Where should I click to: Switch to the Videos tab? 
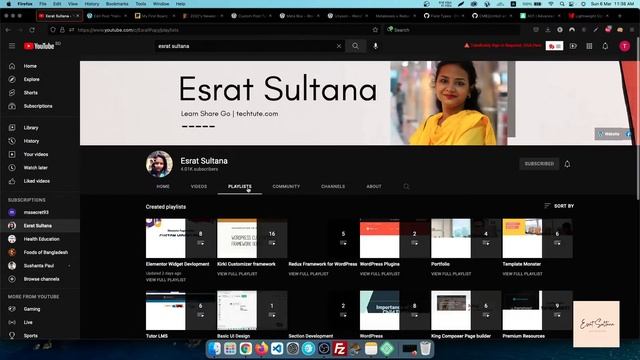199,187
